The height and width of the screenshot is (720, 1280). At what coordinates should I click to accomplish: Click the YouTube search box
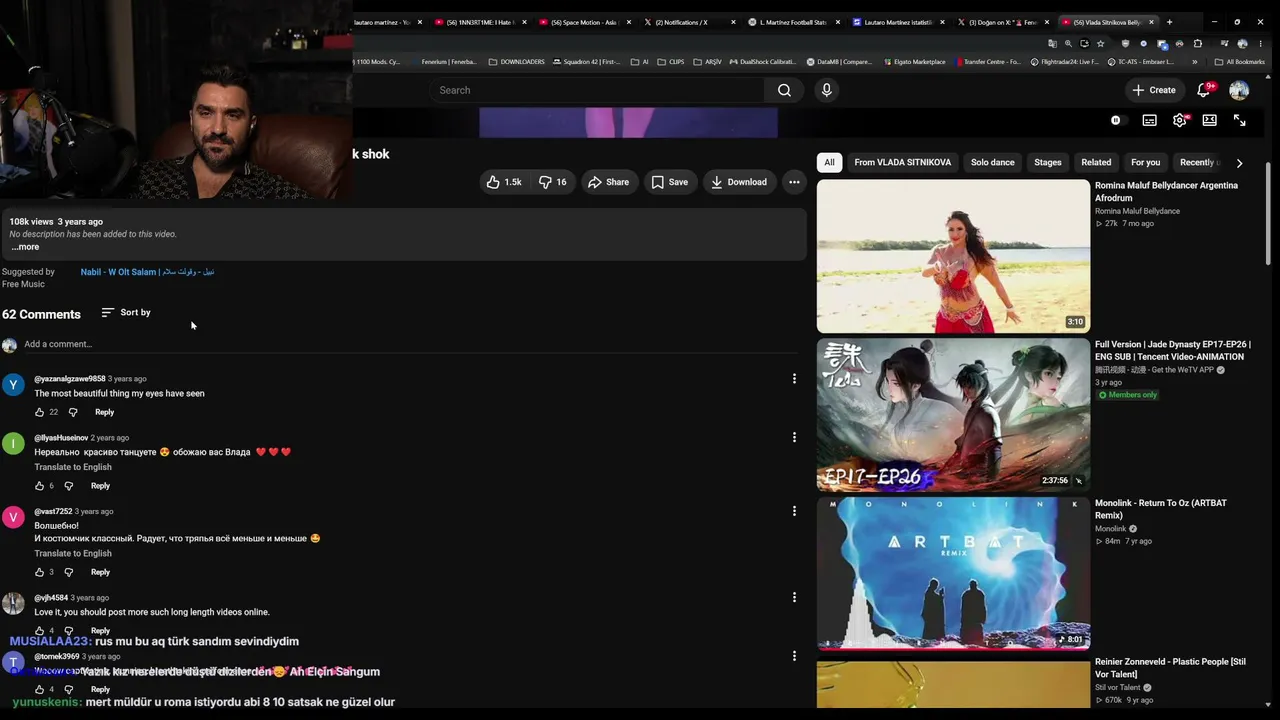coord(598,90)
